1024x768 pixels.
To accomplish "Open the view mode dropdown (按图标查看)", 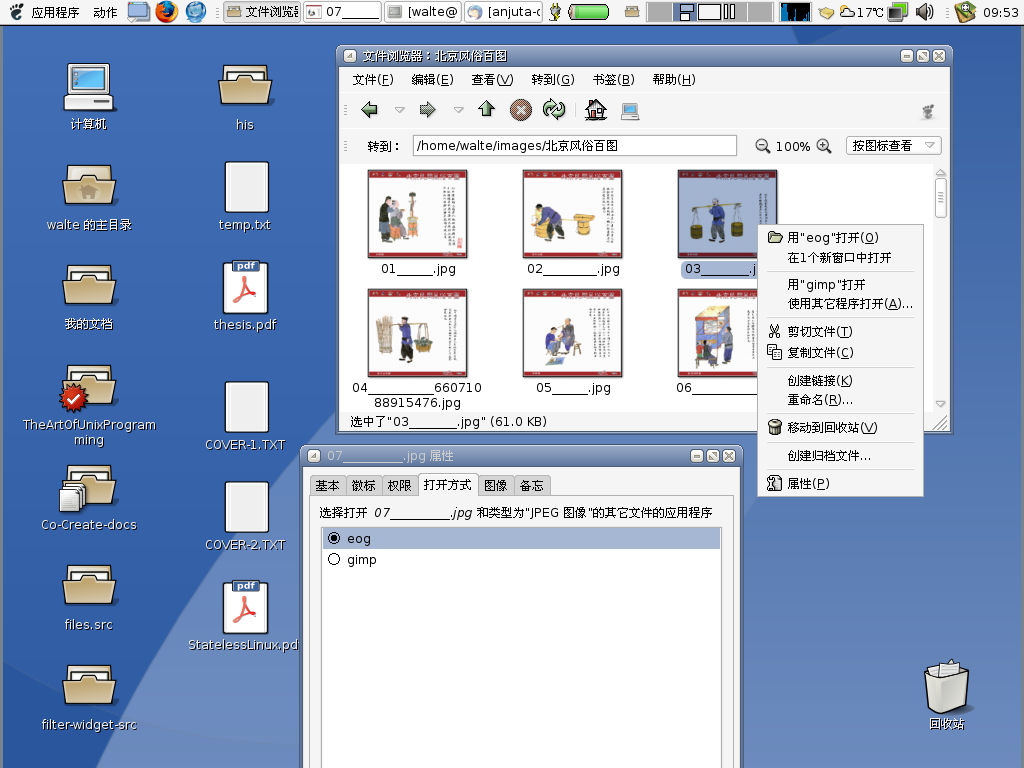I will [893, 146].
